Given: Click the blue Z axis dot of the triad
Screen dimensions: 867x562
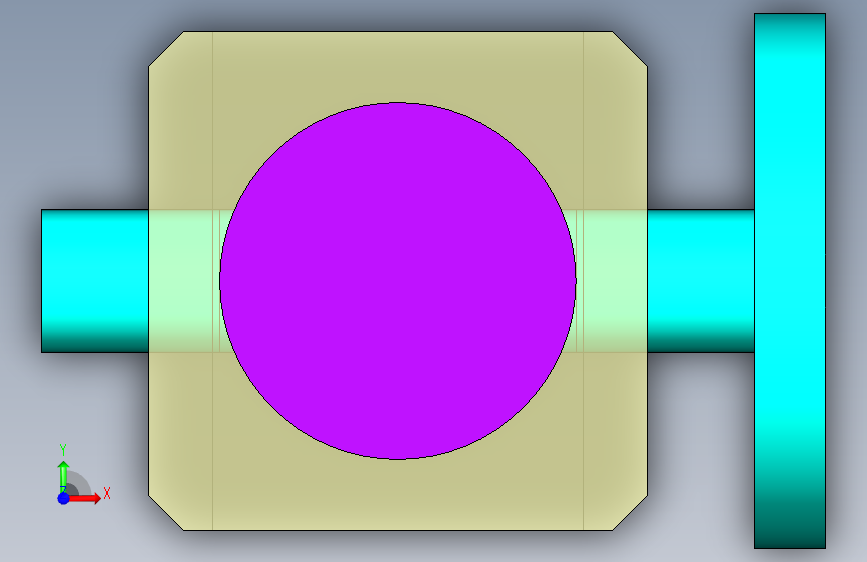Looking at the screenshot, I should (64, 498).
